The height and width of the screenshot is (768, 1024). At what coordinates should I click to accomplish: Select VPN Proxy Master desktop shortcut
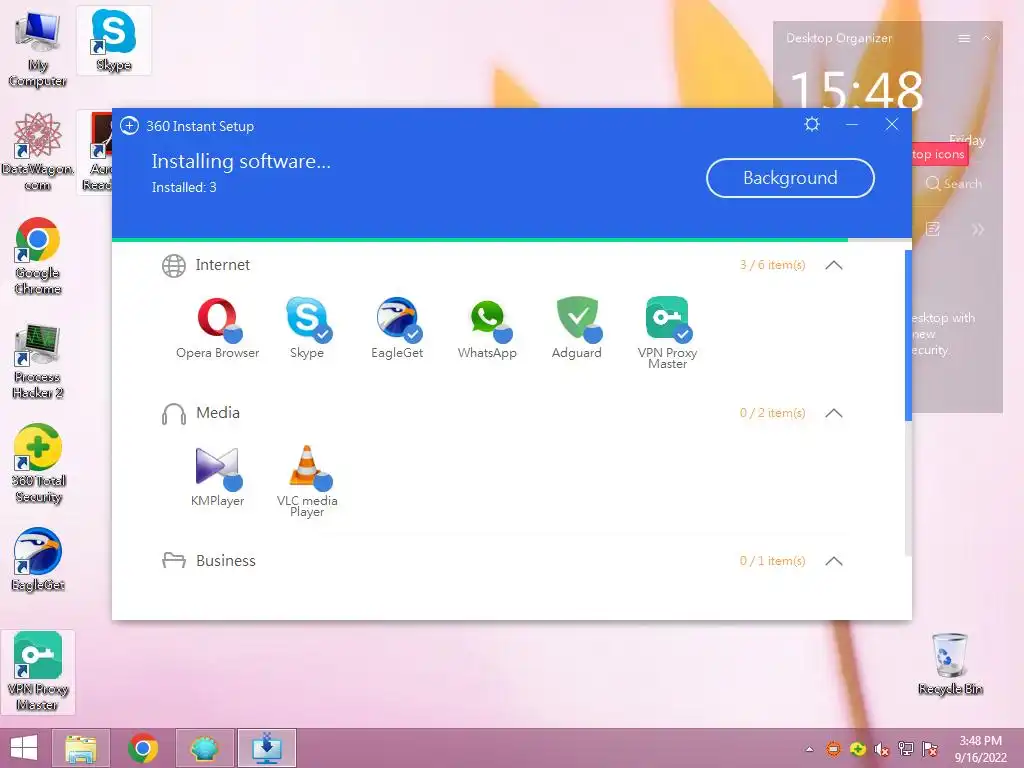click(38, 671)
